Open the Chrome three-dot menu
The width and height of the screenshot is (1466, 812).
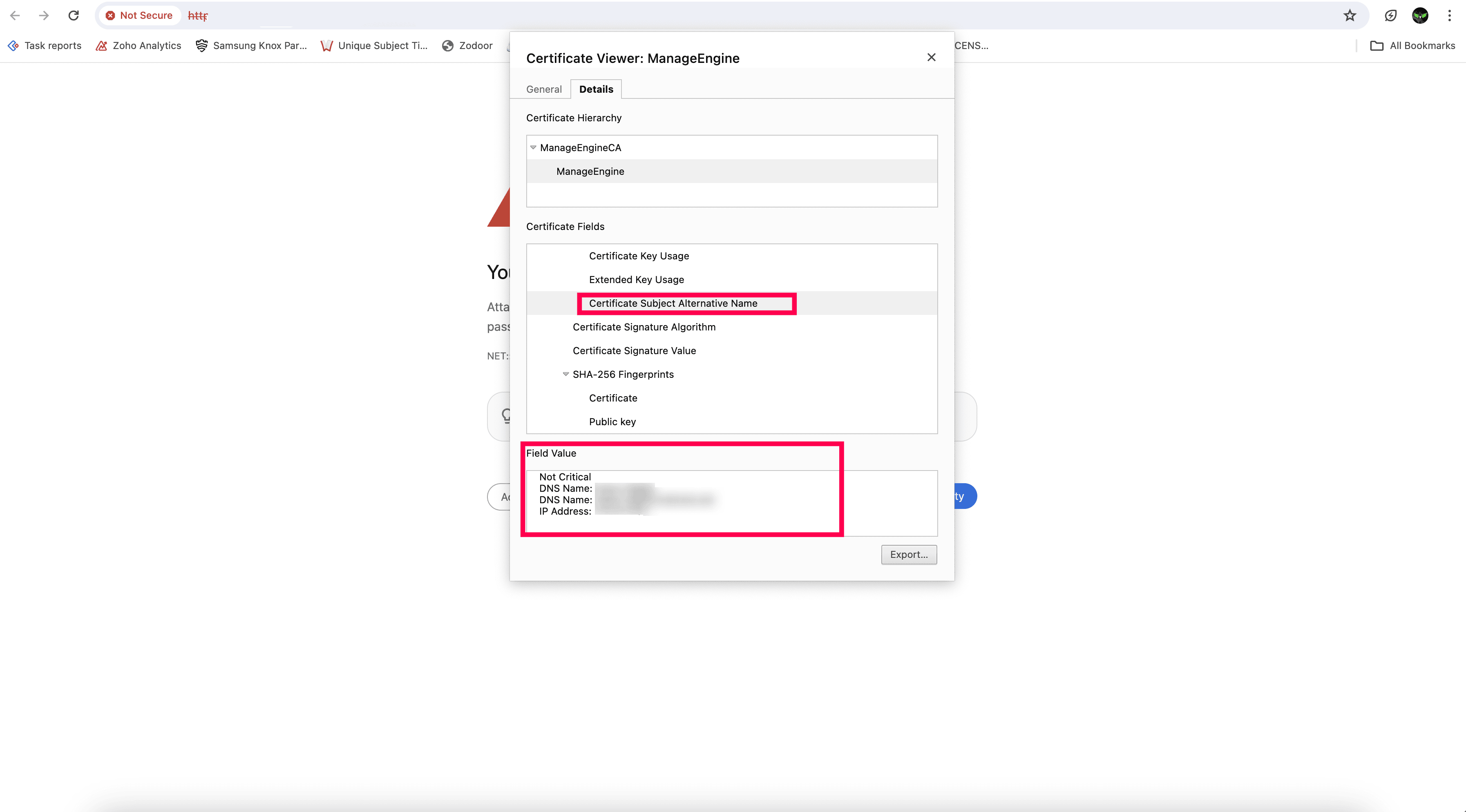tap(1449, 16)
